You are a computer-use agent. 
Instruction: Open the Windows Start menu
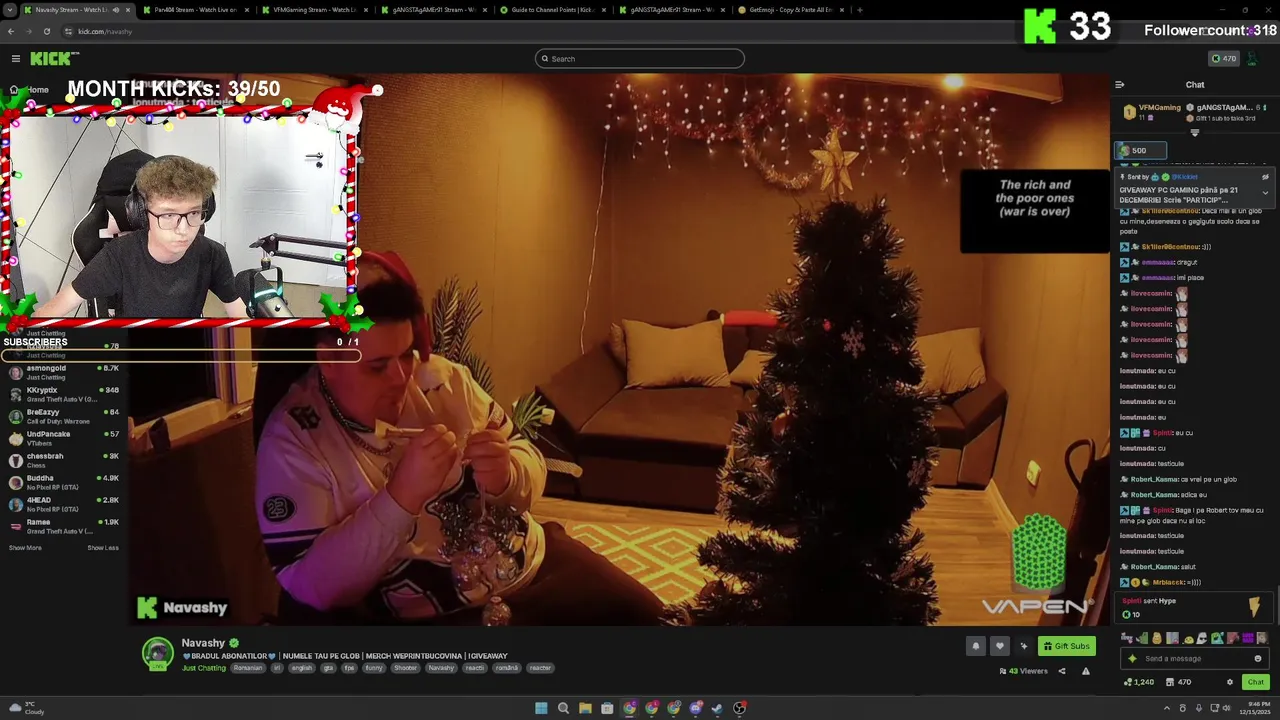click(541, 708)
